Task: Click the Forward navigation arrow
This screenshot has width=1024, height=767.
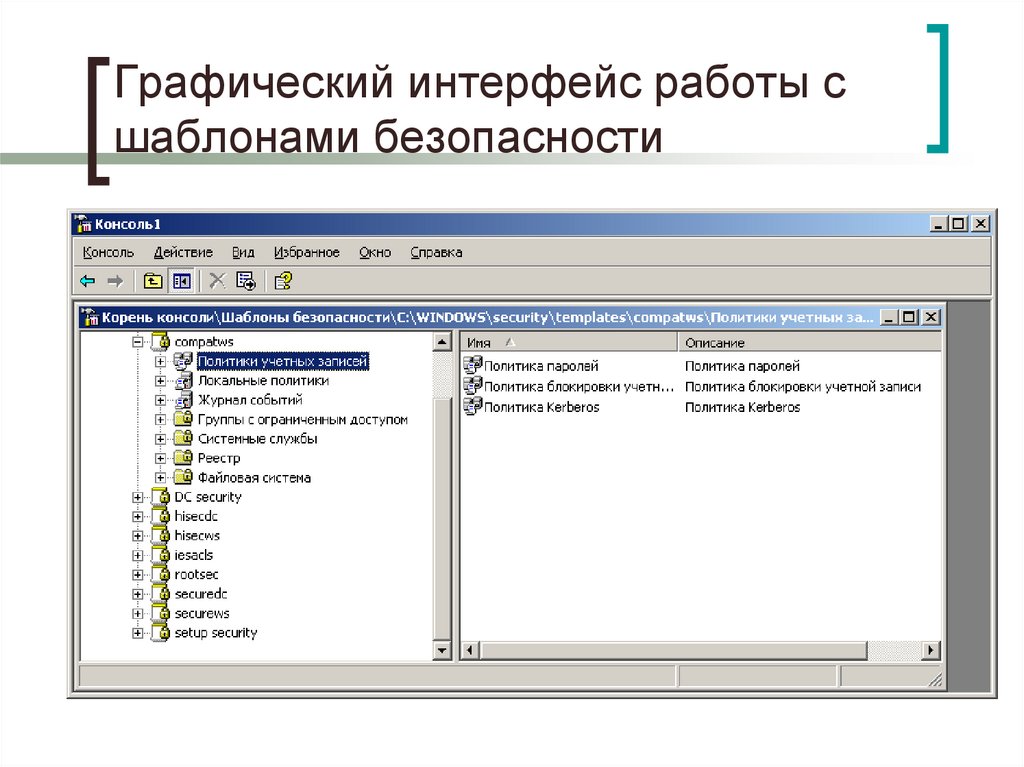Action: [115, 281]
